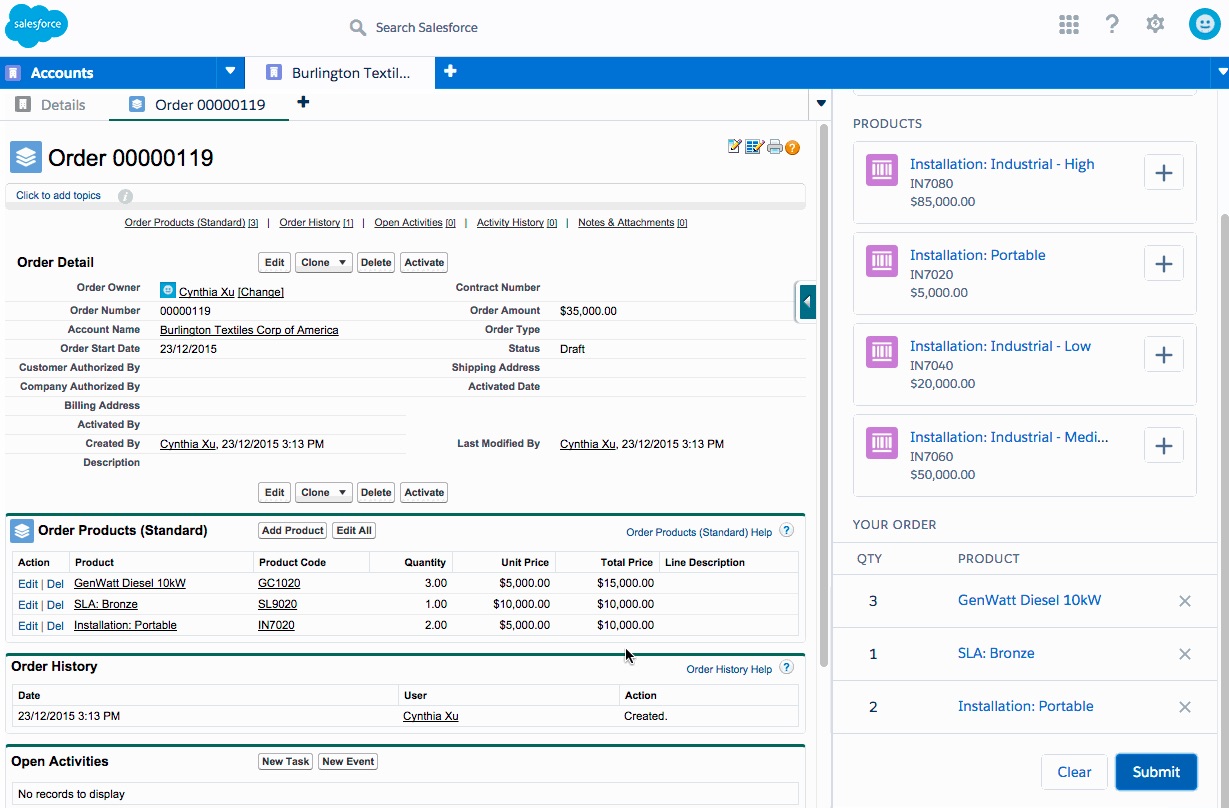Add Installation: Portable IN7020 using its plus icon
This screenshot has width=1229, height=808.
(x=1163, y=263)
